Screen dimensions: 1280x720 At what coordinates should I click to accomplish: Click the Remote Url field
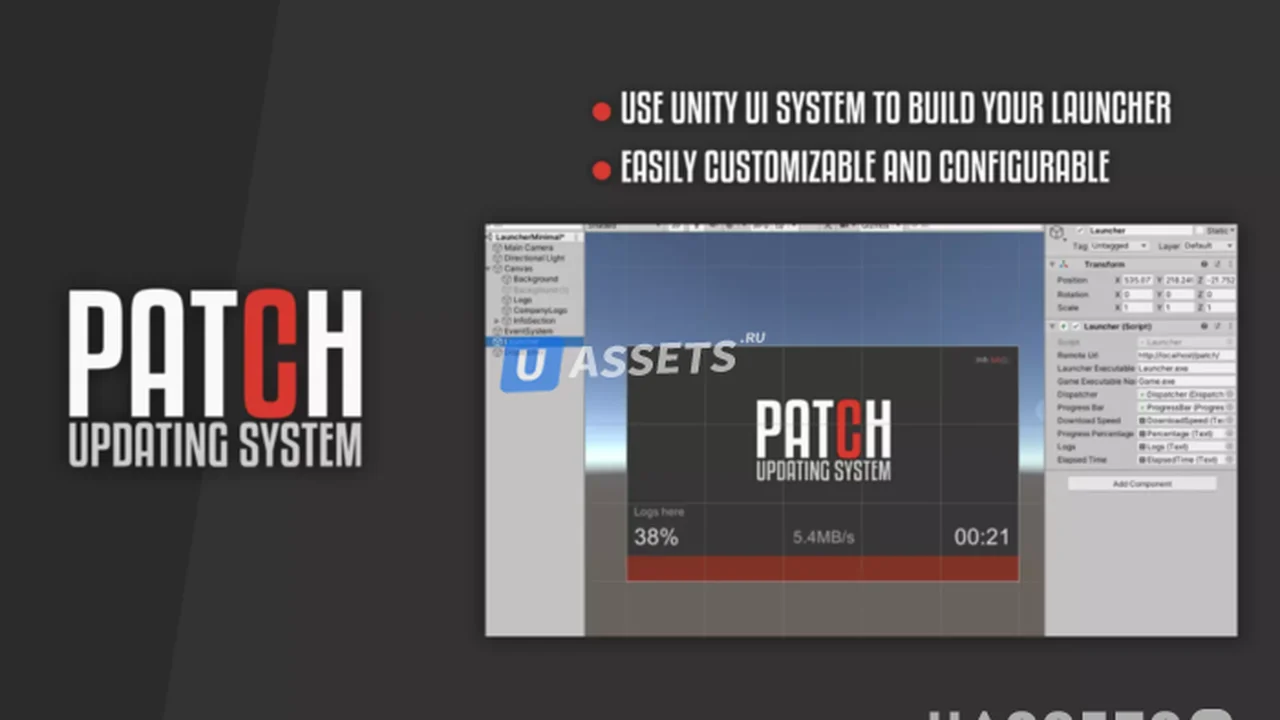click(1187, 355)
